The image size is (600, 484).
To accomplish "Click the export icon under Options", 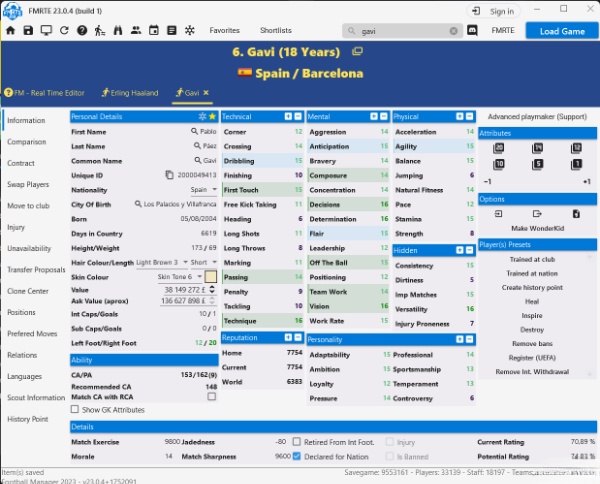I will point(537,213).
